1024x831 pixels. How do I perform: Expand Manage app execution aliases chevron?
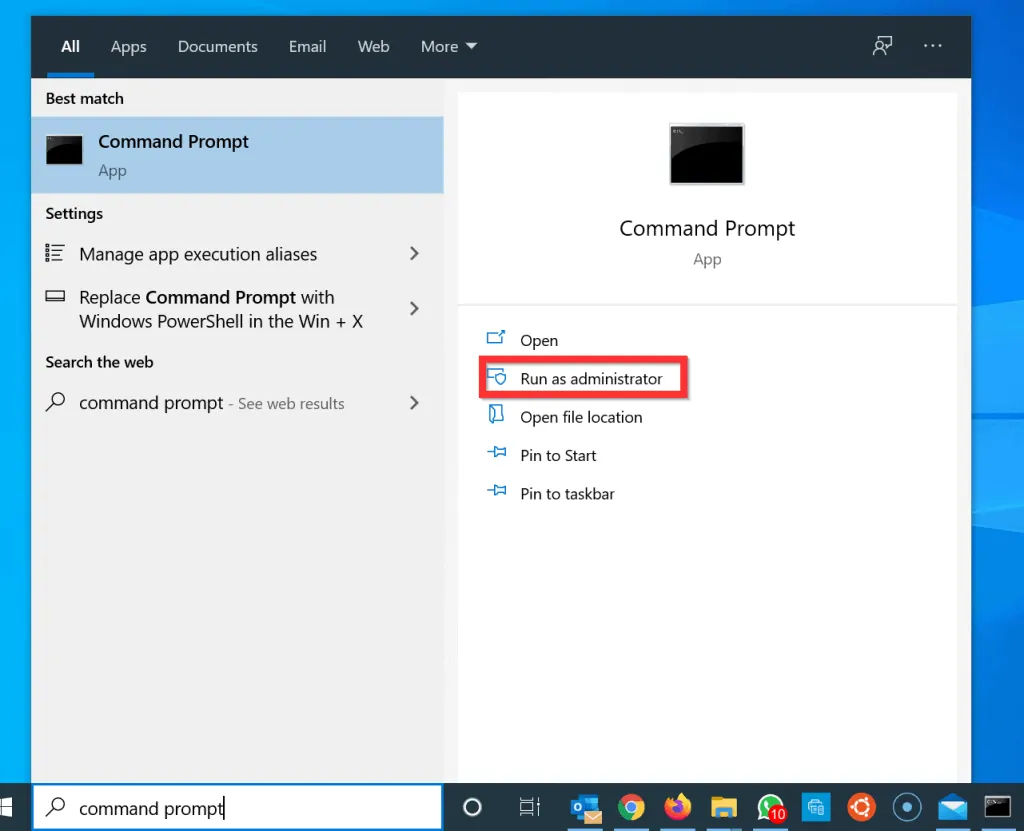414,254
